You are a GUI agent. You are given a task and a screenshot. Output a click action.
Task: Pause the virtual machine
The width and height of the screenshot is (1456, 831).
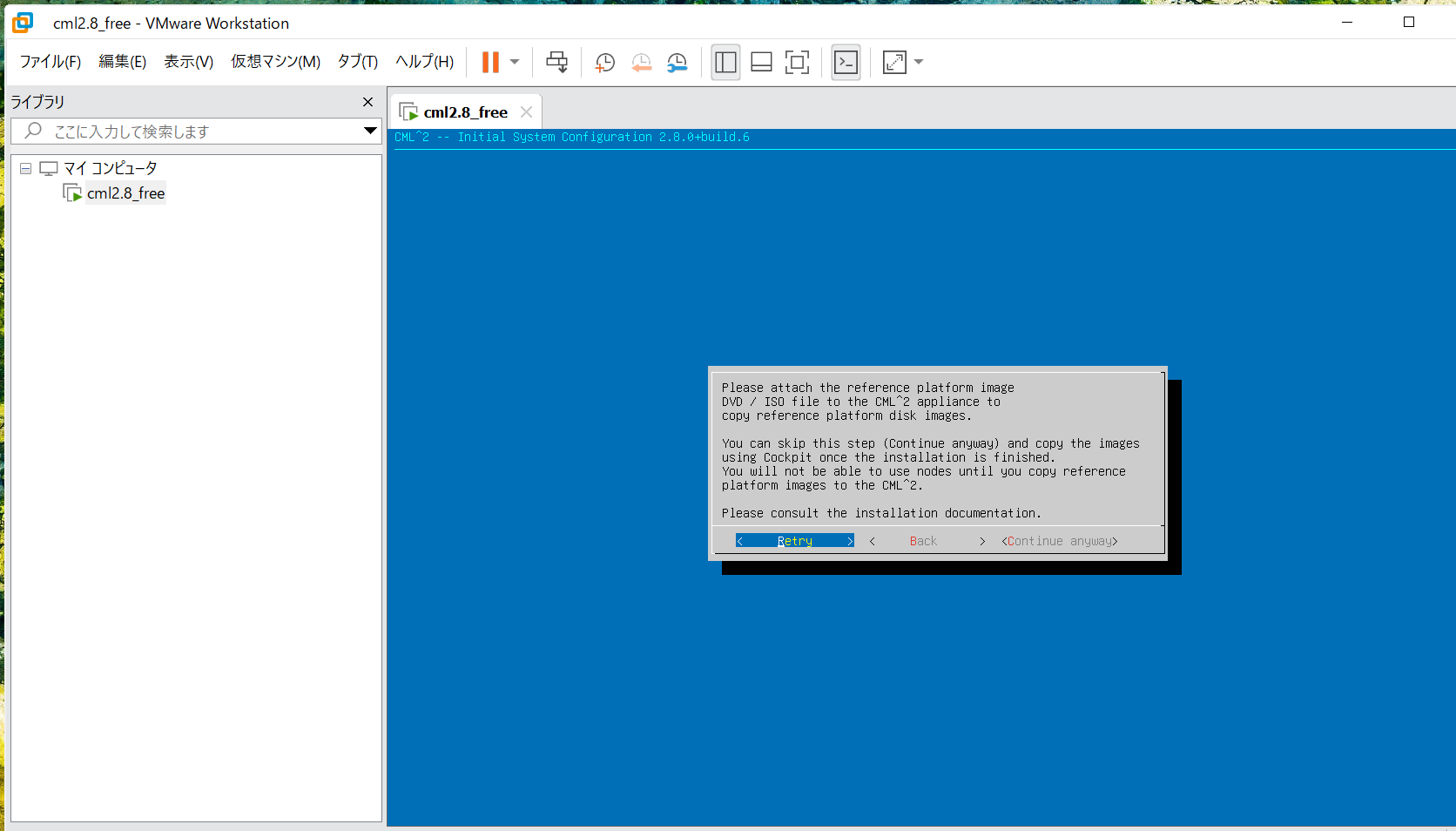click(490, 62)
